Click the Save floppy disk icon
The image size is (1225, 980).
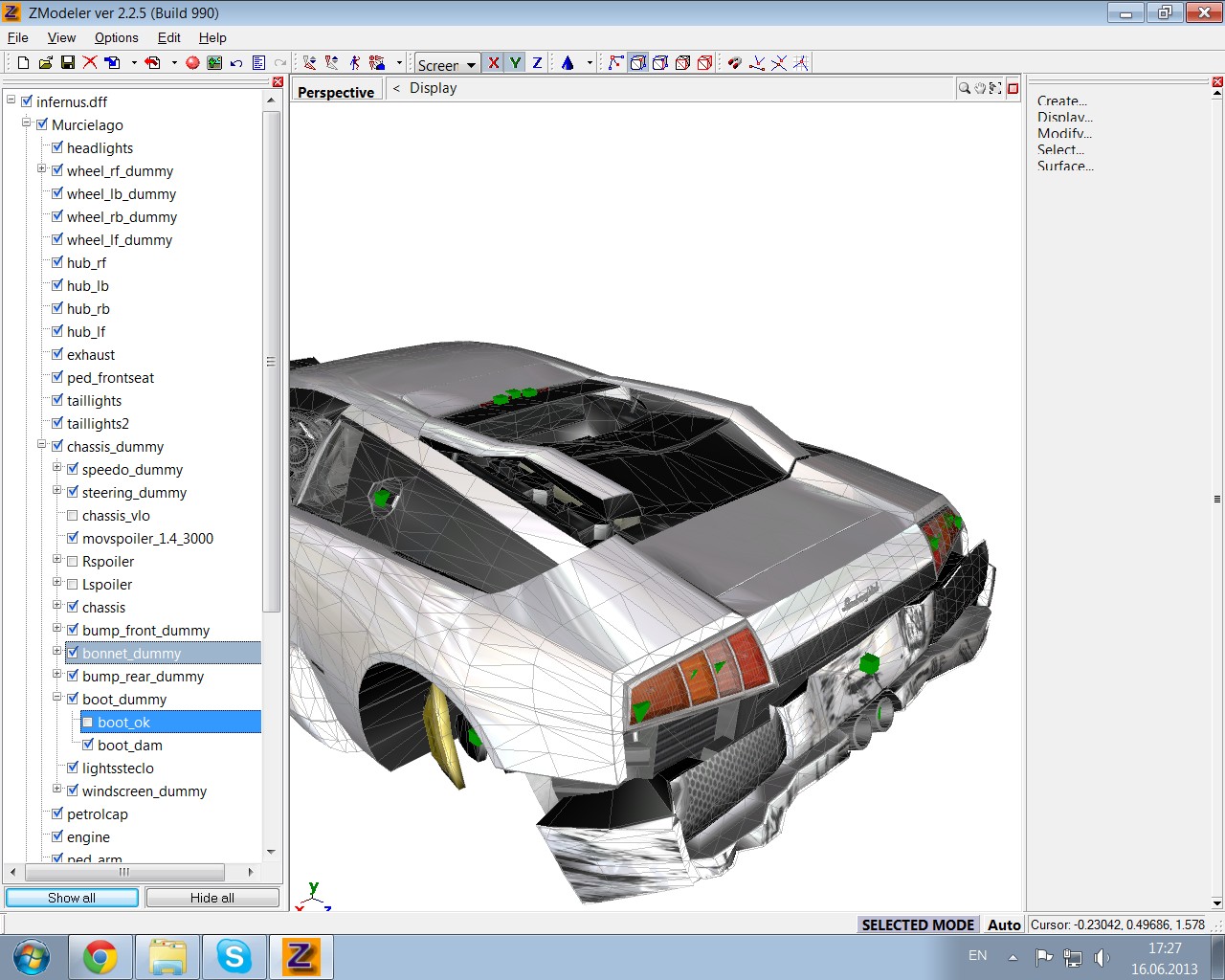pos(67,62)
